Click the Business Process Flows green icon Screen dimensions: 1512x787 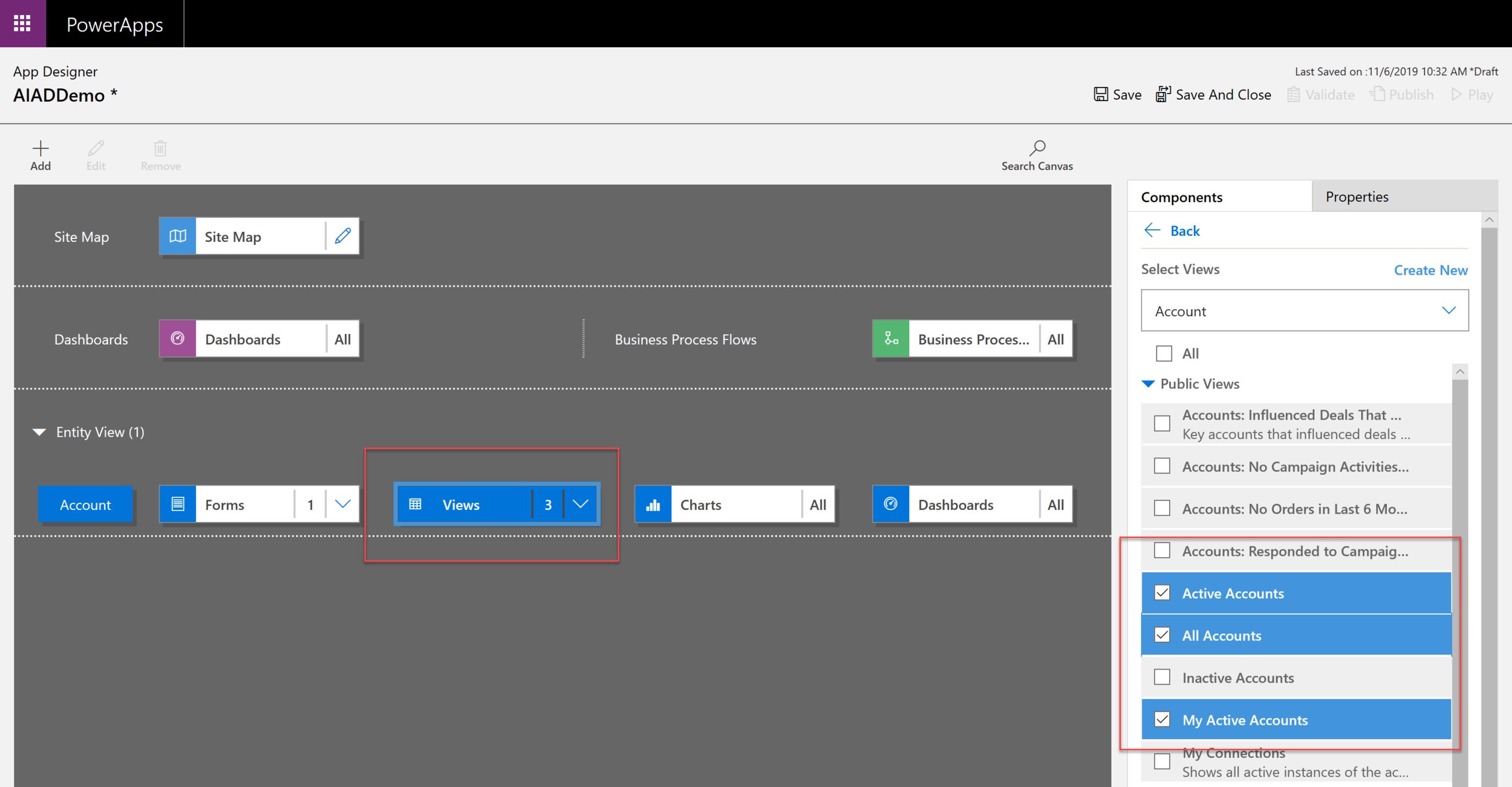pyautogui.click(x=891, y=339)
